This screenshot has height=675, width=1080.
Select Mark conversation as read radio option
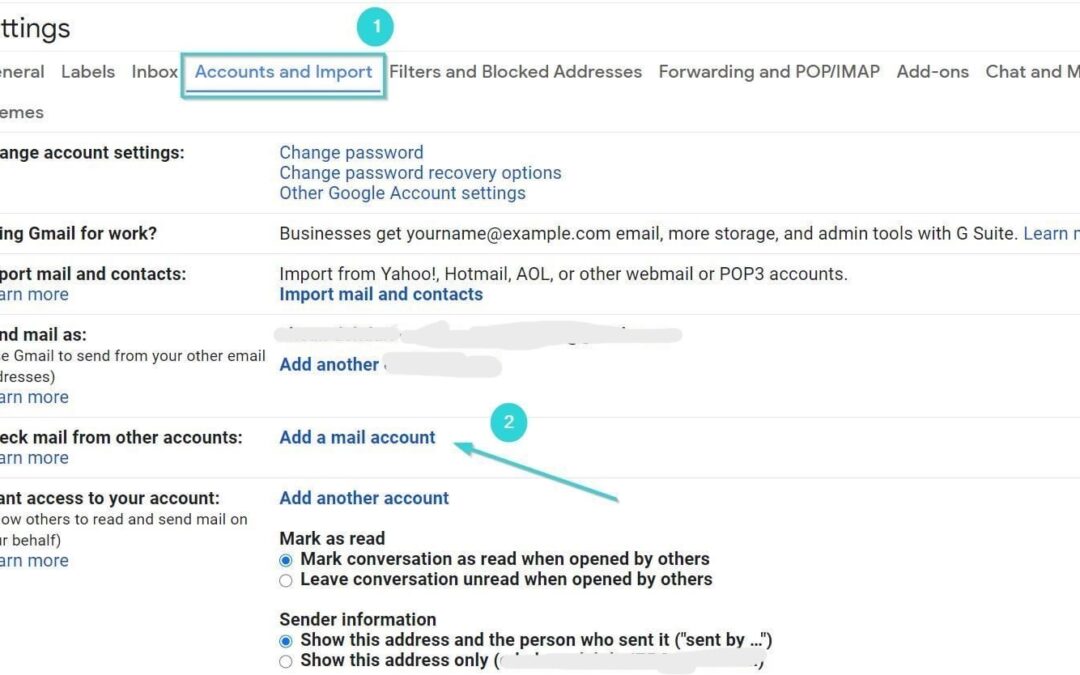[x=287, y=560]
